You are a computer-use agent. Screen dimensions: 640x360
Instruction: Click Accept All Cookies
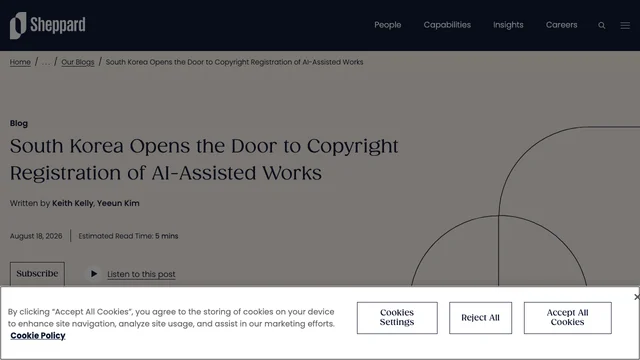568,318
